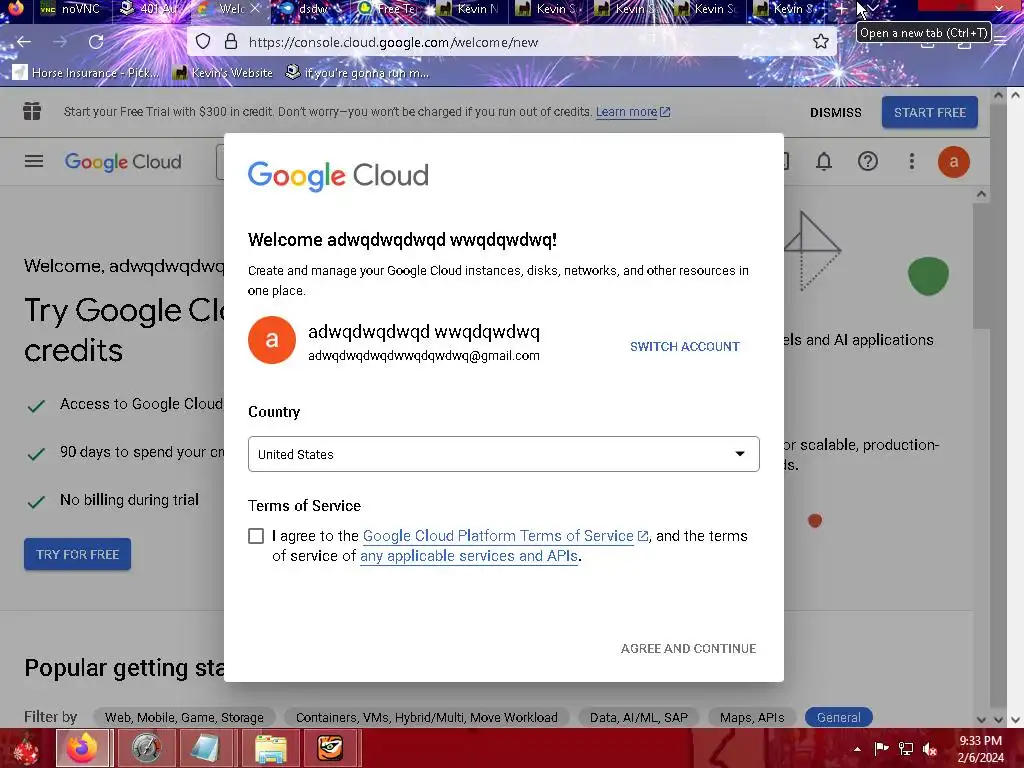
Task: Open the tiger-face app in taskbar
Action: 330,748
